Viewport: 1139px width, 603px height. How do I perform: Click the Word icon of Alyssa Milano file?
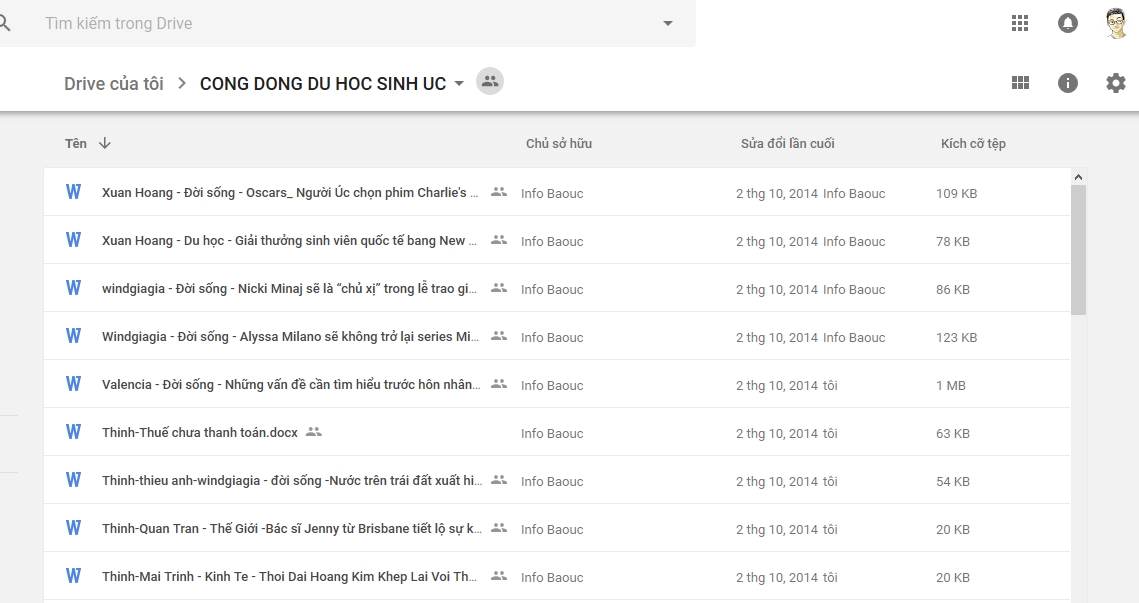pos(73,336)
